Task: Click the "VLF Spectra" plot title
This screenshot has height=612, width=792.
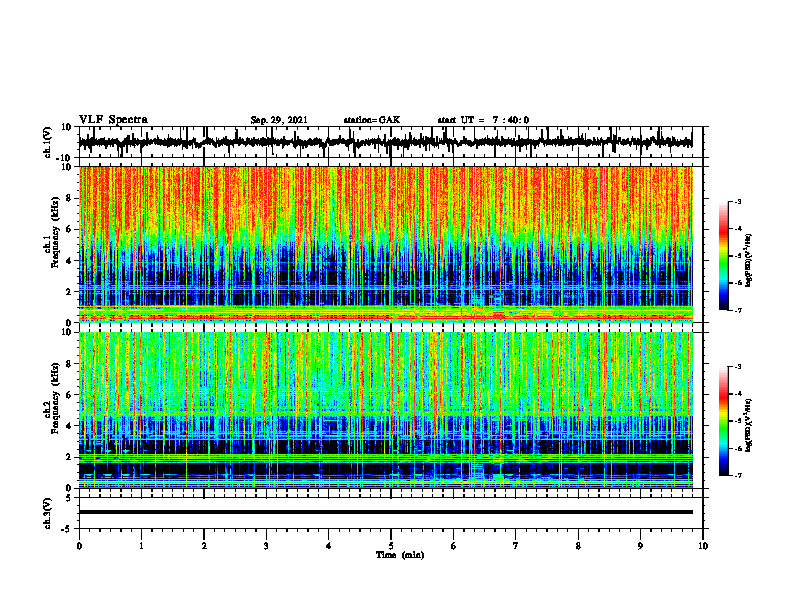Action: [113, 120]
